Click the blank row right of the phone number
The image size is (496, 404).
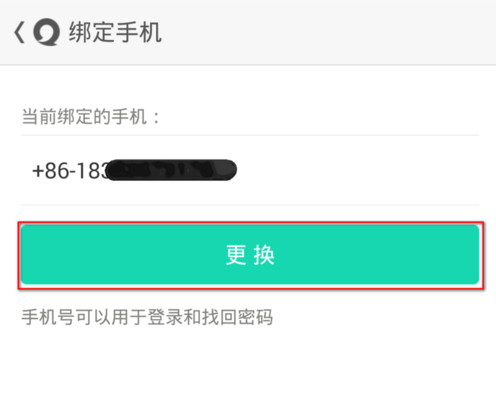(x=358, y=170)
